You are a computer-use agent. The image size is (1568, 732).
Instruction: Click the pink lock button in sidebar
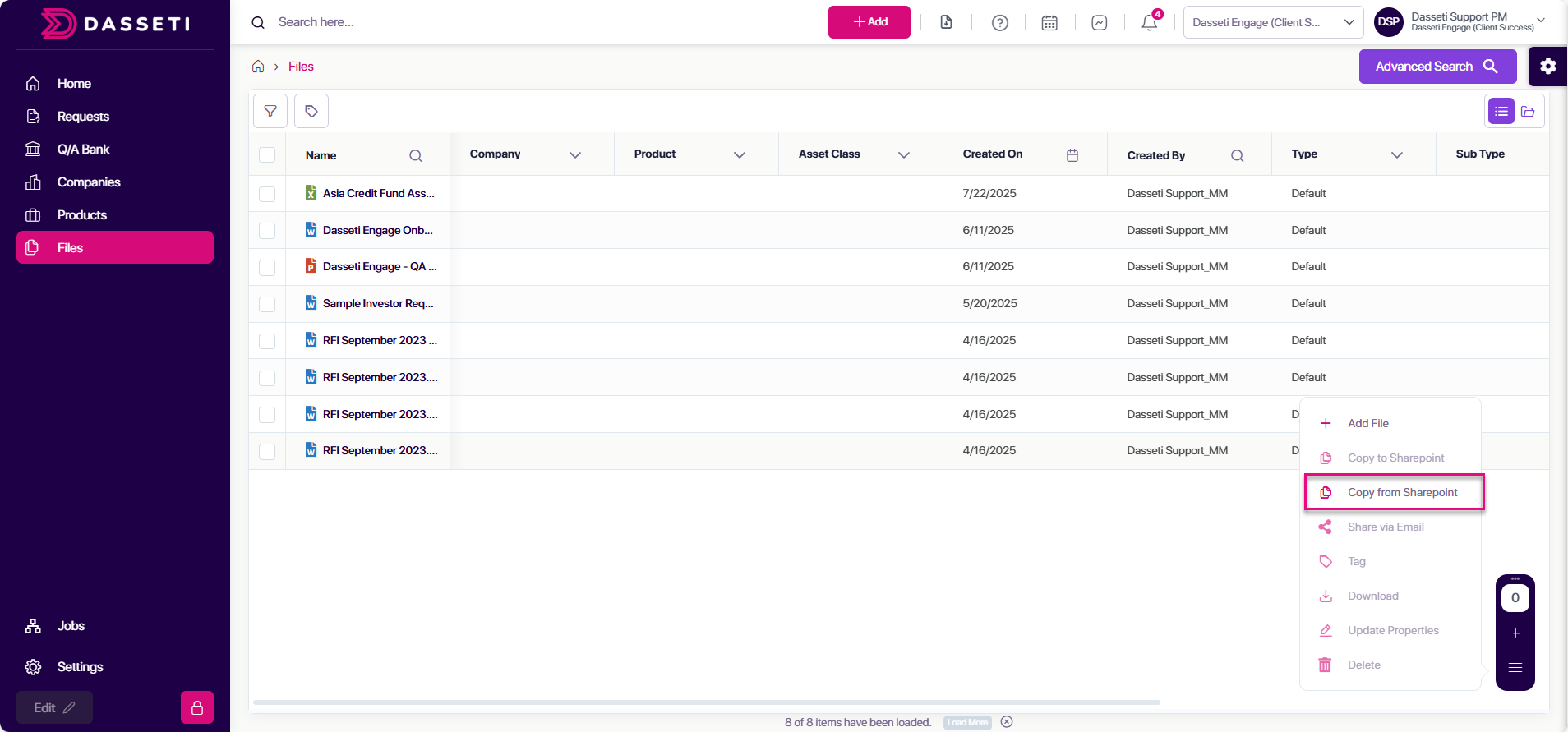point(197,707)
